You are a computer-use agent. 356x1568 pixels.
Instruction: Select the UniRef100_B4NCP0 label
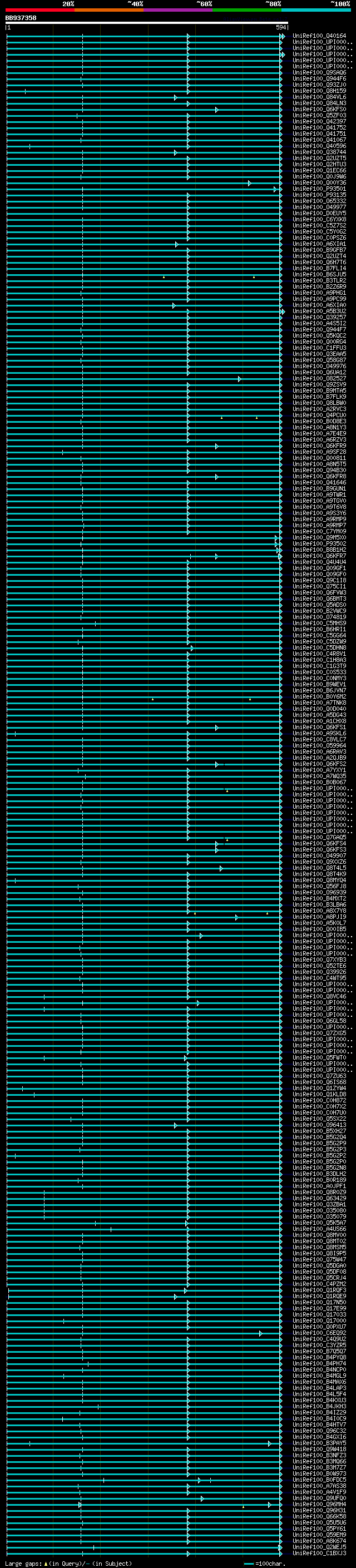pos(319,1369)
